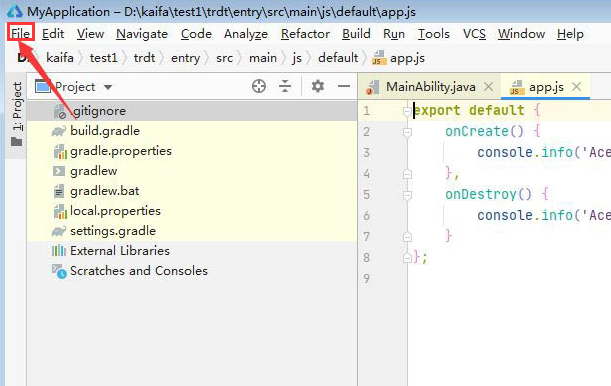Image resolution: width=611 pixels, height=386 pixels.
Task: Open the Tools menu
Action: 434,34
